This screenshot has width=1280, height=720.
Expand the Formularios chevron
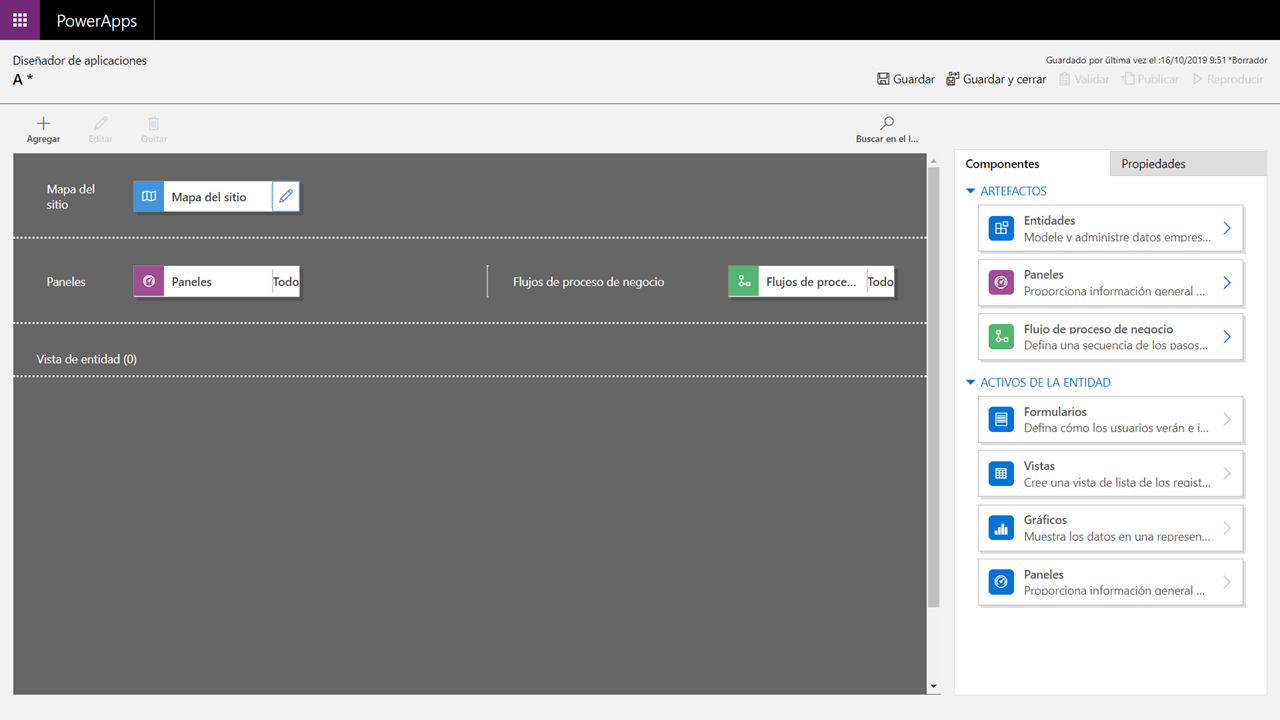point(1227,420)
